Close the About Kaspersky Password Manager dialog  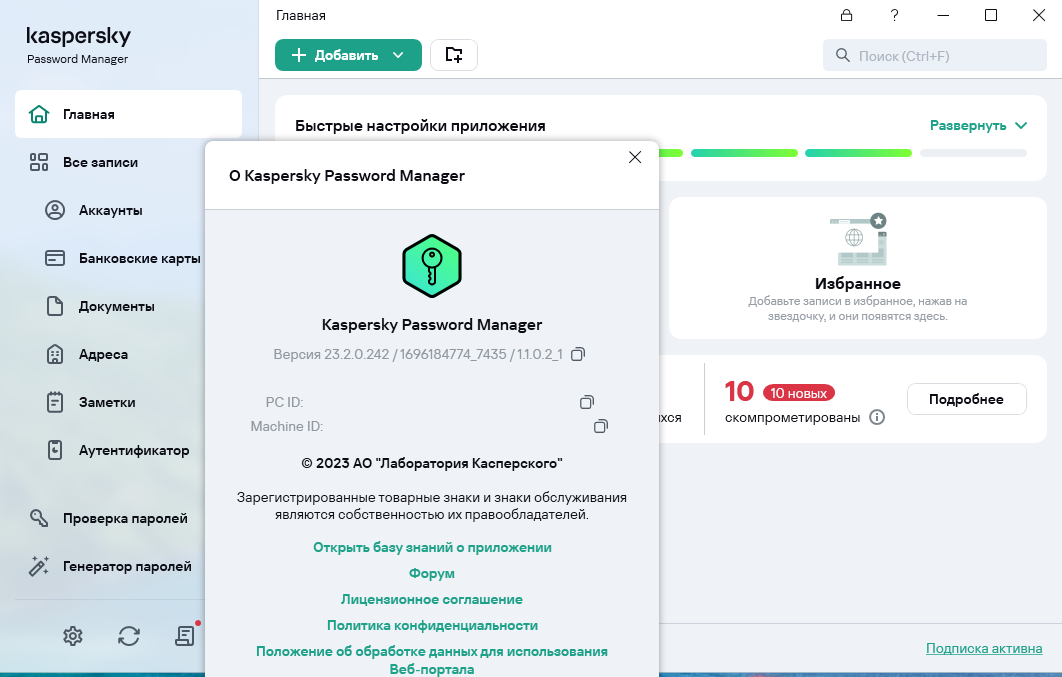[634, 157]
